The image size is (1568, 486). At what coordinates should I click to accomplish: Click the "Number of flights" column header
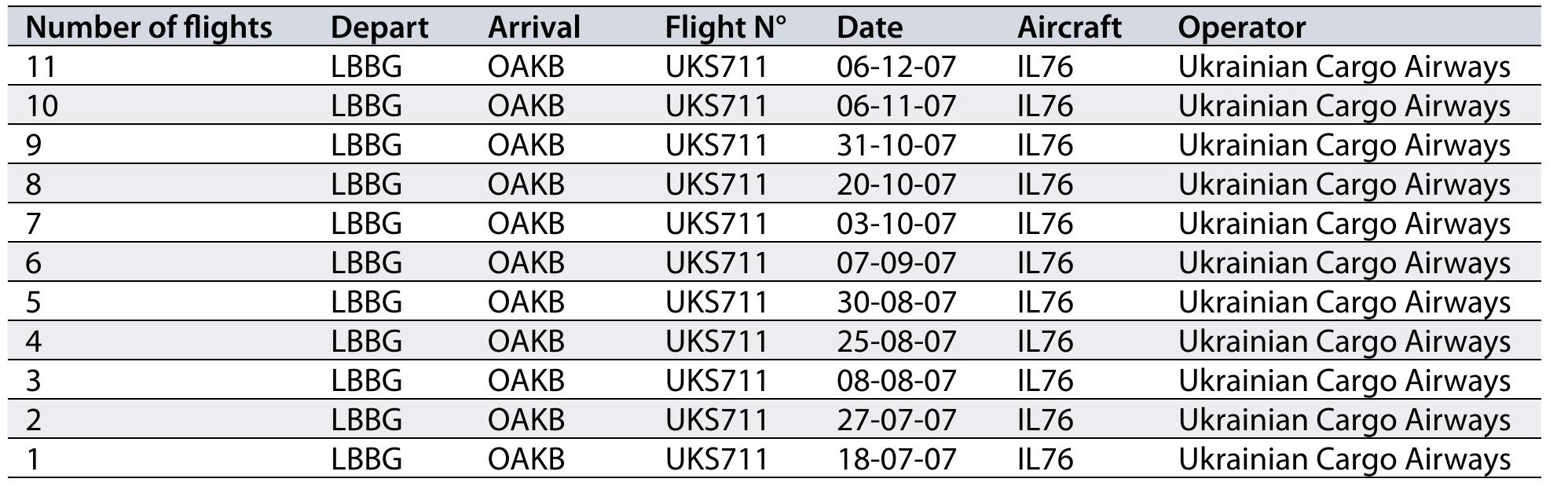coord(149,27)
